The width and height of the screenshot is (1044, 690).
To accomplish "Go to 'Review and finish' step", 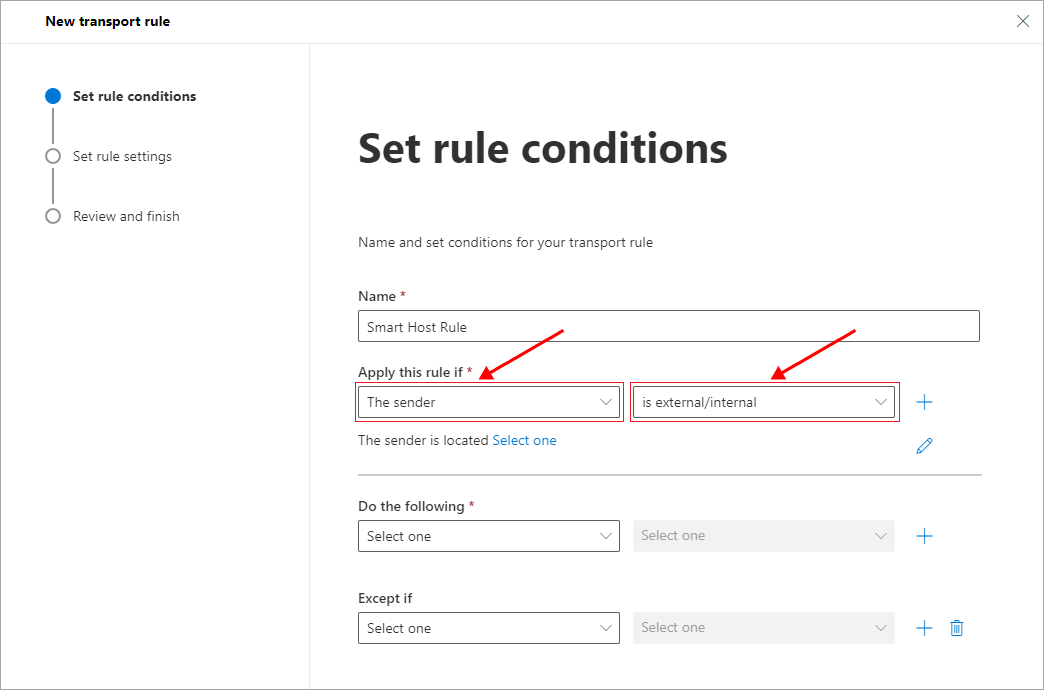I will click(x=126, y=217).
